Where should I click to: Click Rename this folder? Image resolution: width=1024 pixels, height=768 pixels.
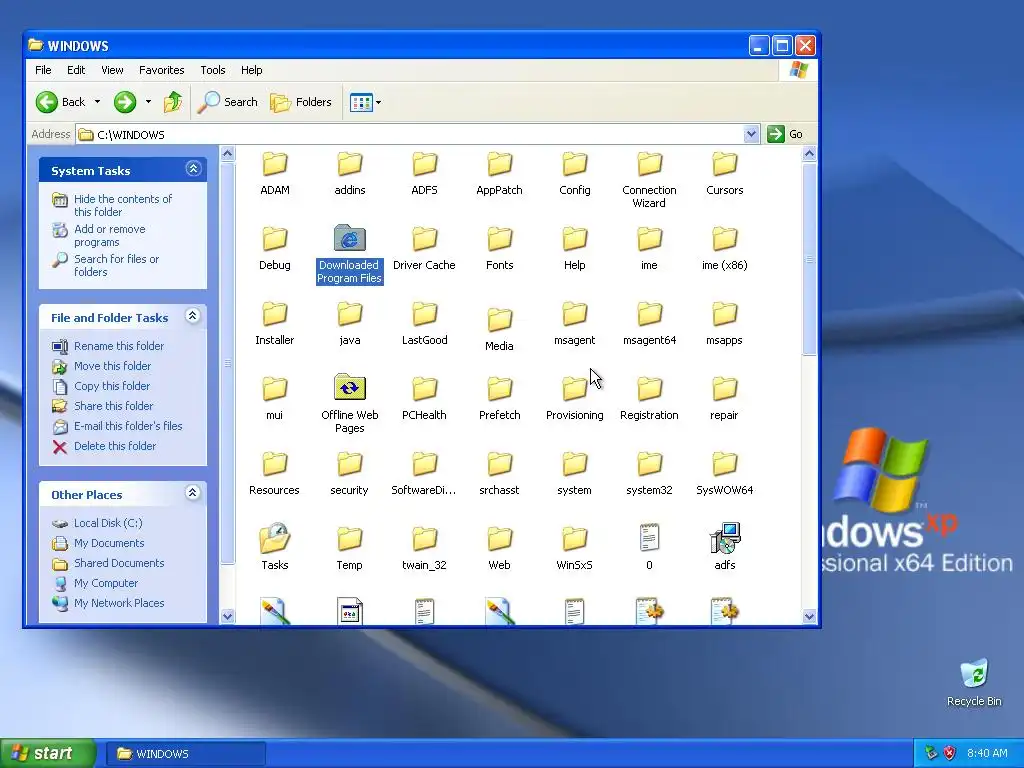pos(108,346)
